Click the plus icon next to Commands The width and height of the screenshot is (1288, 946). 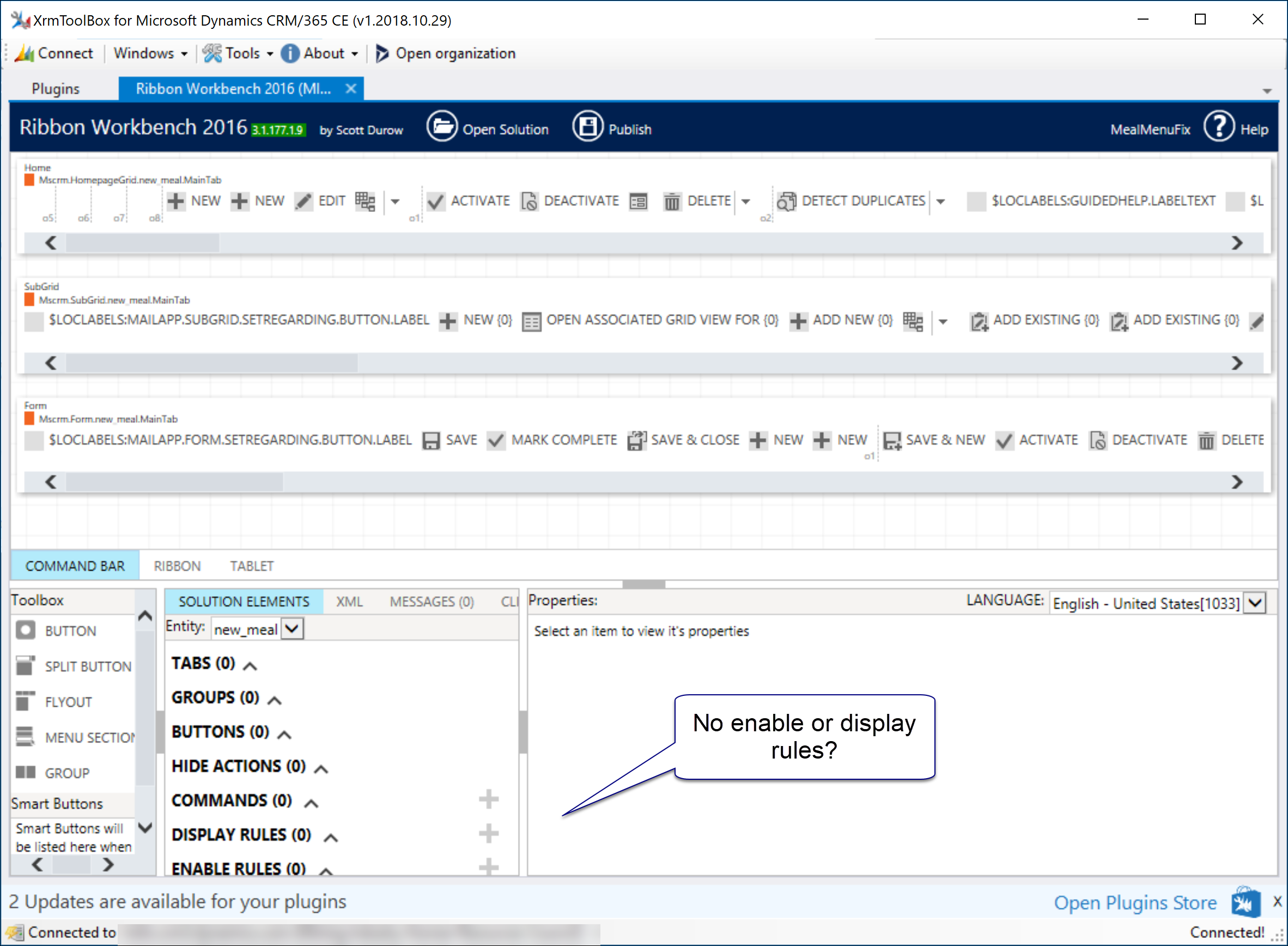[488, 799]
